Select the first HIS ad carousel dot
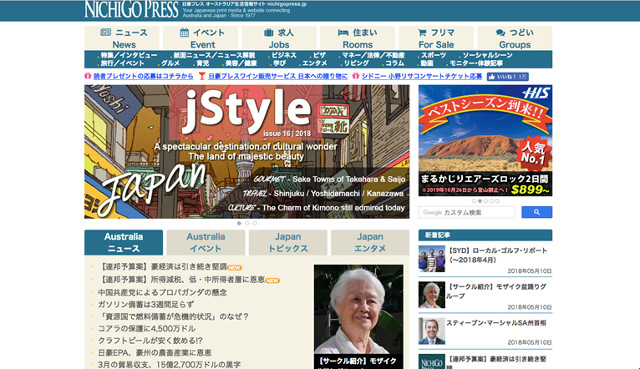 (x=474, y=201)
